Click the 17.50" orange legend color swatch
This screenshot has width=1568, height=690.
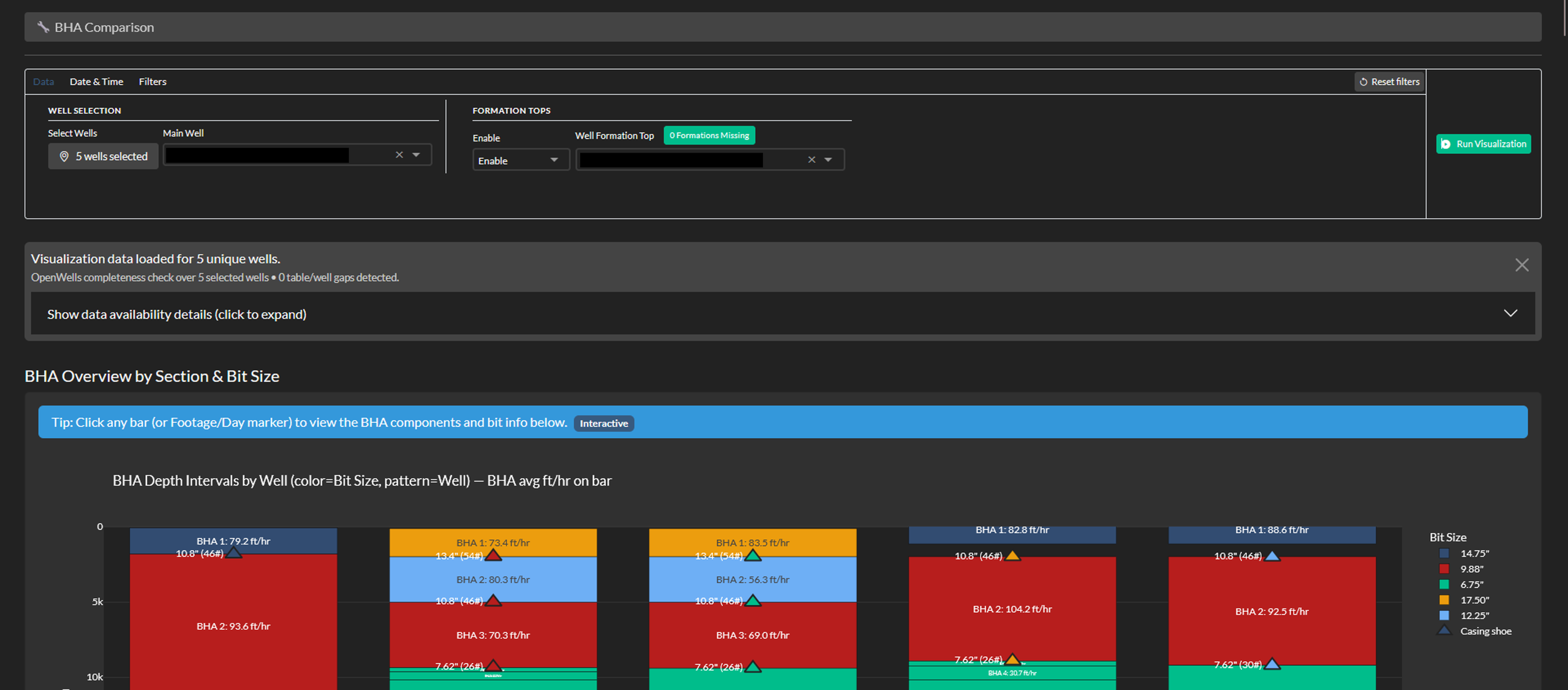pyautogui.click(x=1444, y=600)
